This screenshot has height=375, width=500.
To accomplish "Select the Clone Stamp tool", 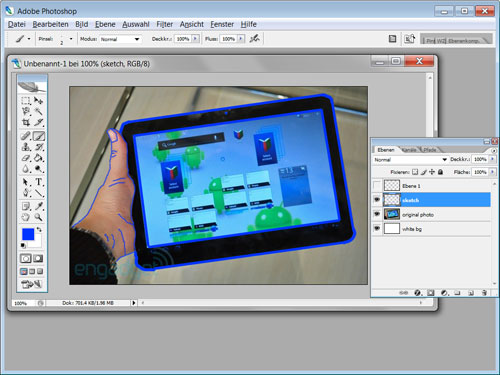I will pyautogui.click(x=26, y=147).
